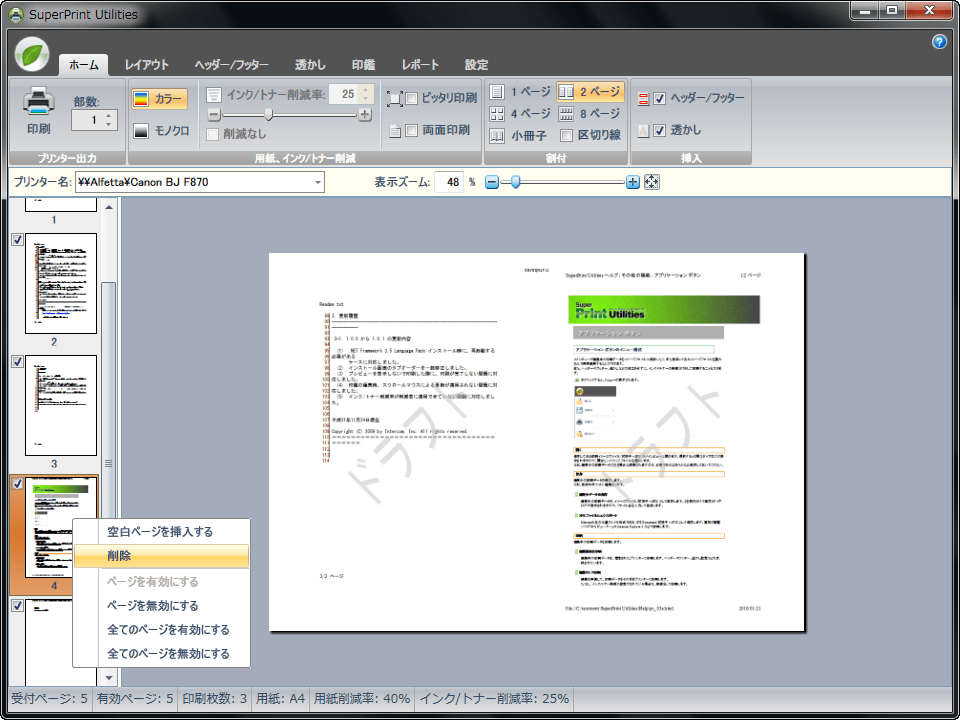Click the zoom in plus button
Screen dimensions: 960x720
point(633,182)
